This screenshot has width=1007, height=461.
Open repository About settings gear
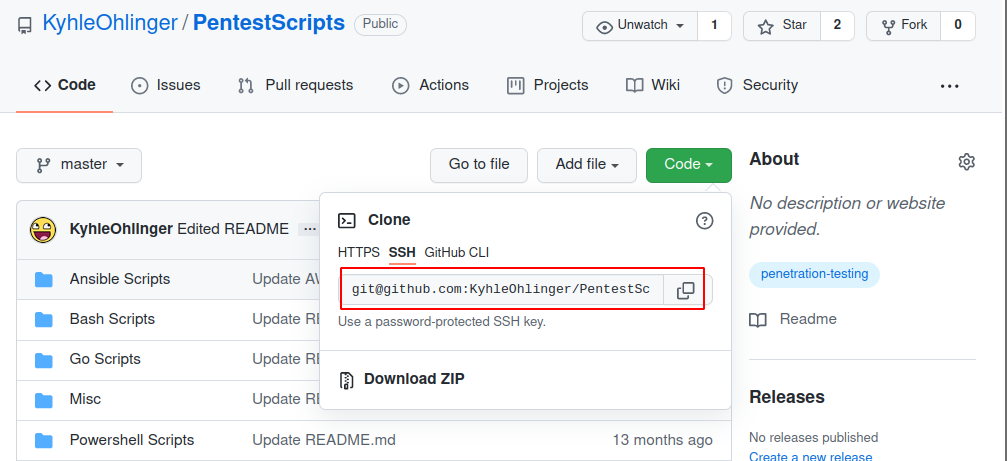966,162
